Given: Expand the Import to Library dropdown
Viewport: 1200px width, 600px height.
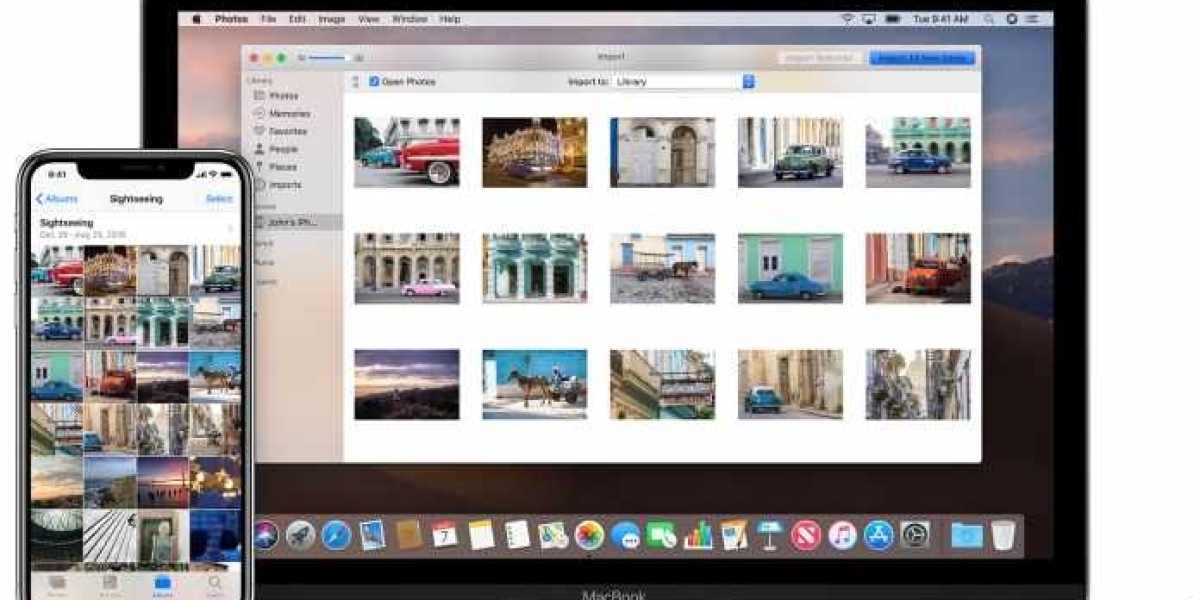Looking at the screenshot, I should [748, 82].
